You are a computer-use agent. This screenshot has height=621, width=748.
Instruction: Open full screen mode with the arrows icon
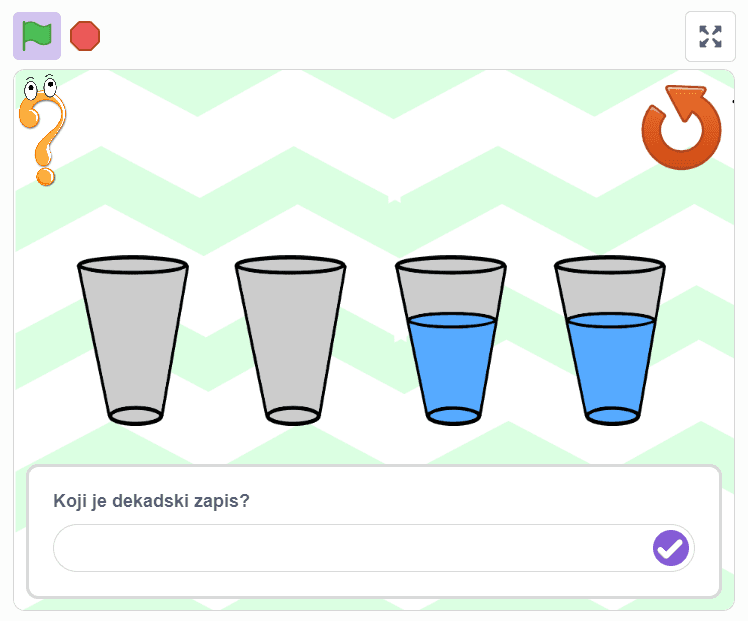point(710,37)
